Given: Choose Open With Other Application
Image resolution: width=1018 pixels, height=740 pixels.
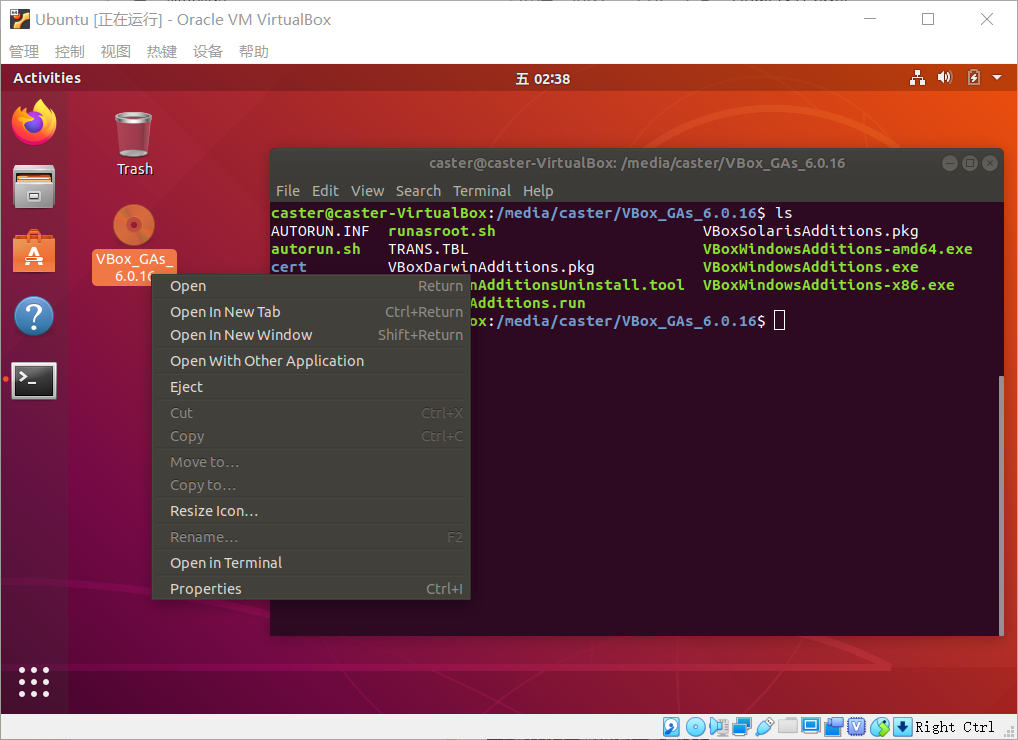Looking at the screenshot, I should click(x=311, y=361).
